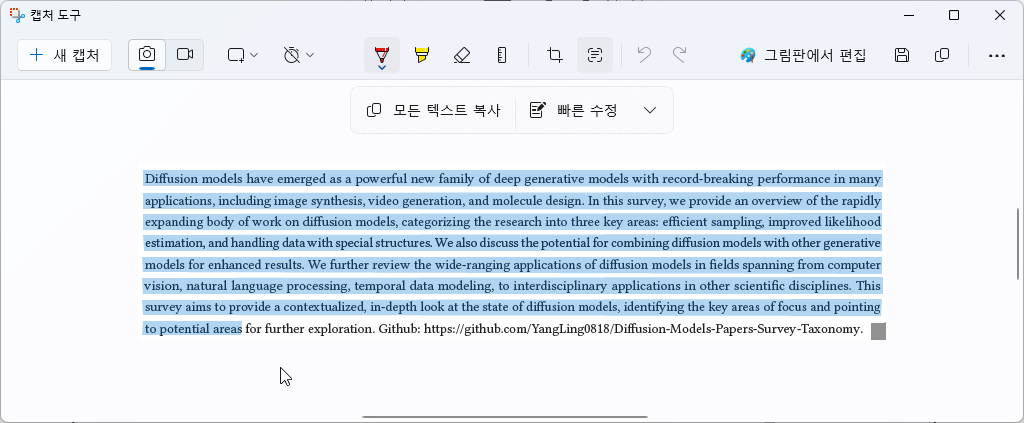The width and height of the screenshot is (1024, 423).
Task: Click the gray square after 'Taxonomy.'
Action: [x=878, y=331]
